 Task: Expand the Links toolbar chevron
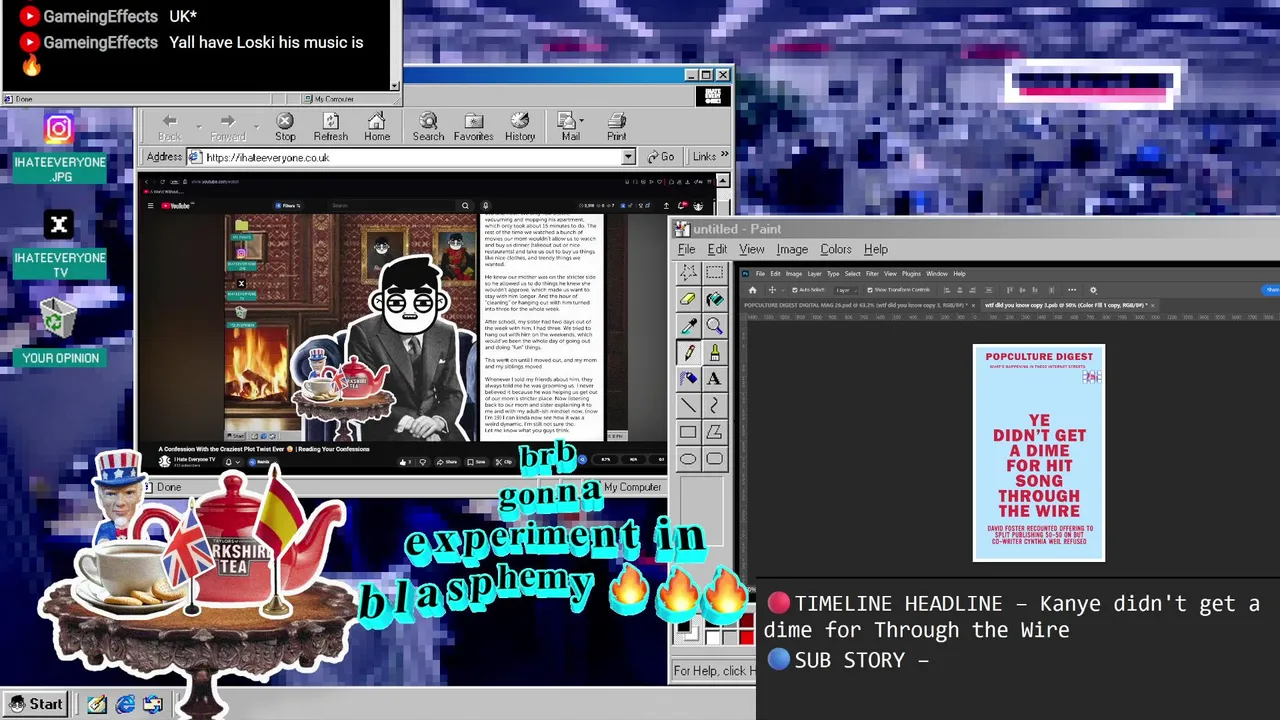tap(724, 156)
